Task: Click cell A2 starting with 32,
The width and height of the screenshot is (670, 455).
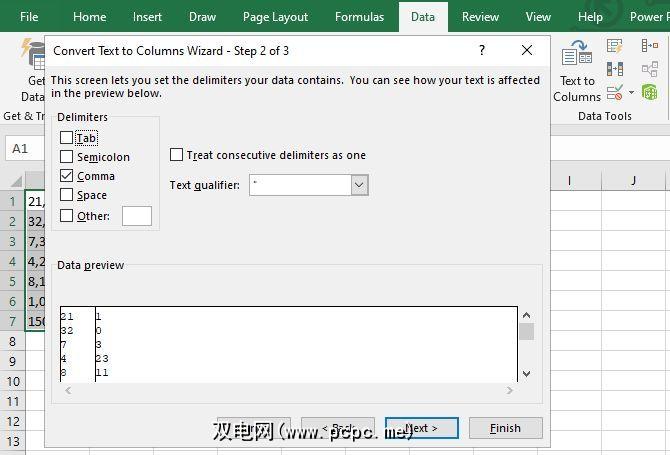Action: (35, 221)
